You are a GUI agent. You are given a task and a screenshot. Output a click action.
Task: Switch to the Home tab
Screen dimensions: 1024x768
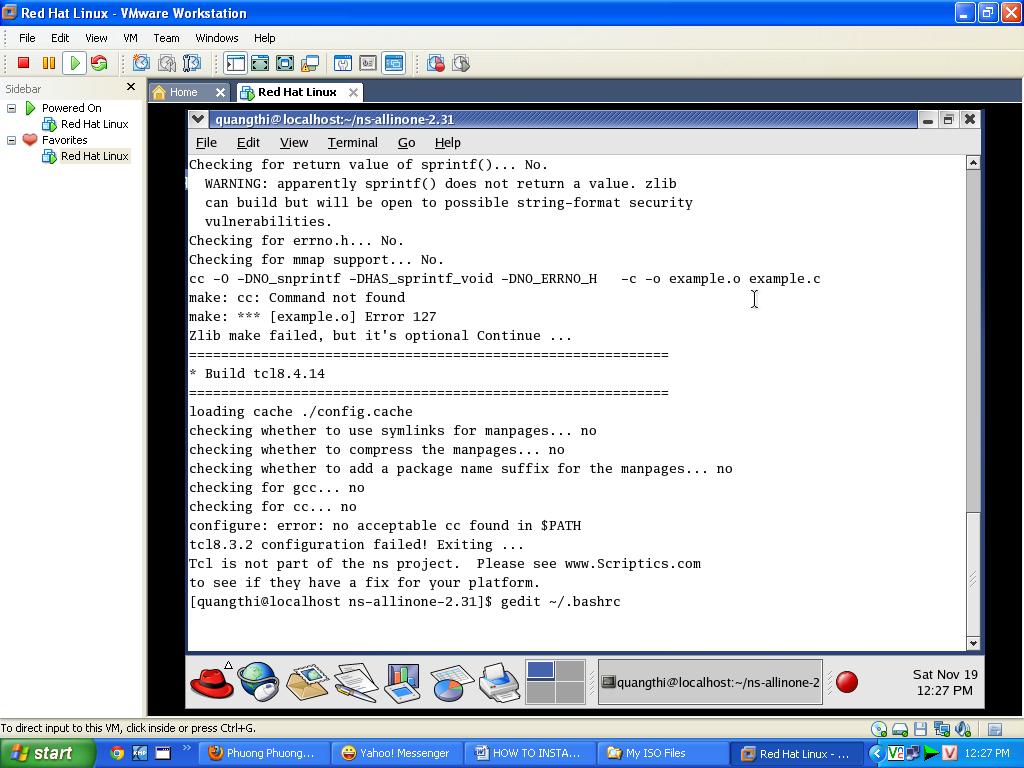click(x=183, y=92)
